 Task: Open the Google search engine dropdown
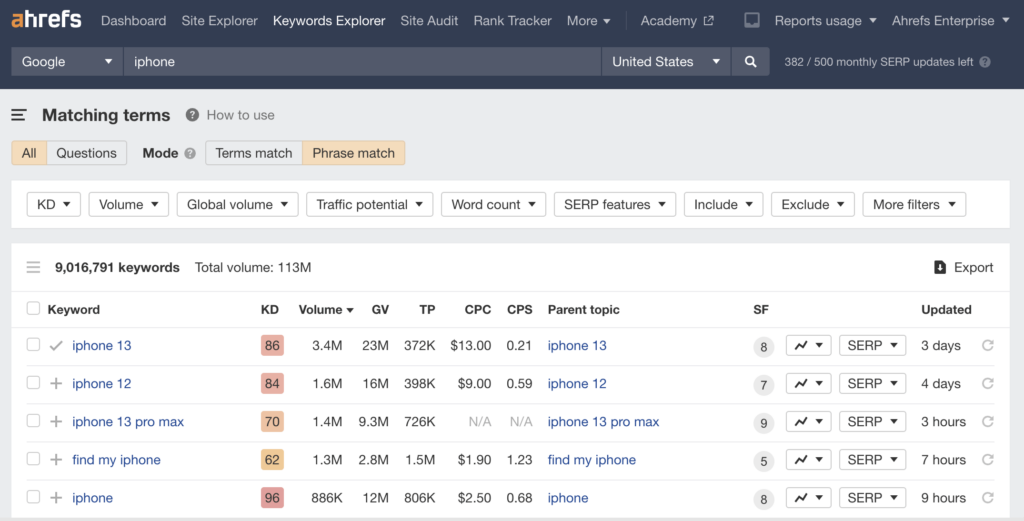[67, 61]
